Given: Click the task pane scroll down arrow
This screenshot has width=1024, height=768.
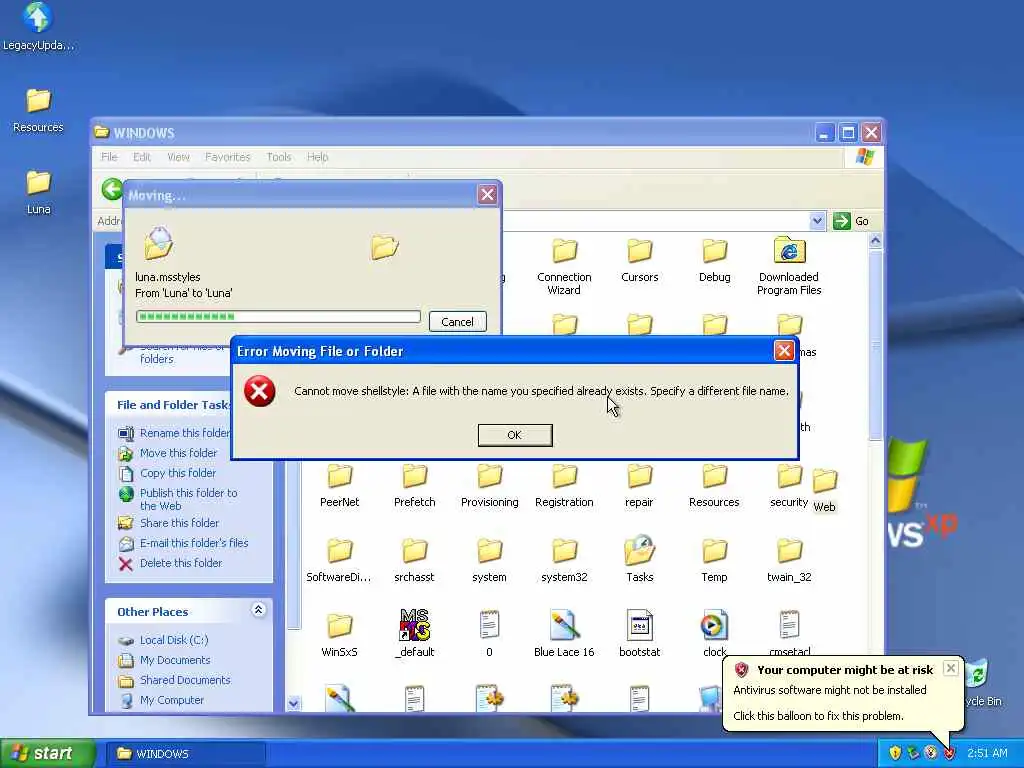Looking at the screenshot, I should point(294,703).
